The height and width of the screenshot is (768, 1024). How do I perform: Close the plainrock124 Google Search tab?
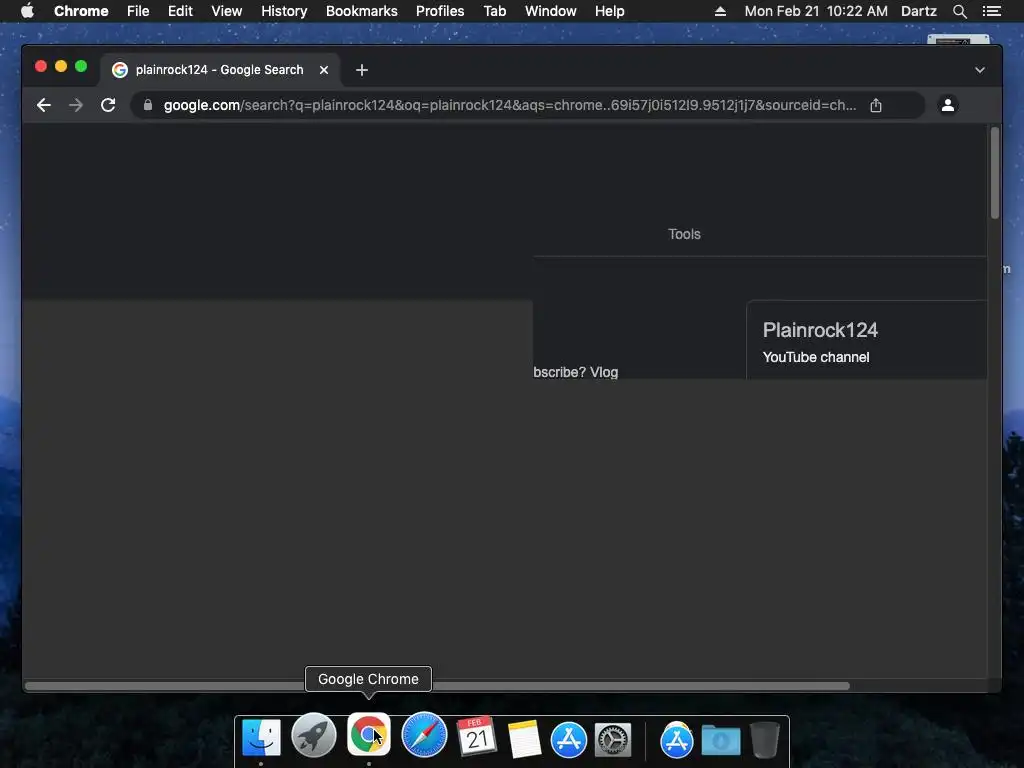(324, 70)
